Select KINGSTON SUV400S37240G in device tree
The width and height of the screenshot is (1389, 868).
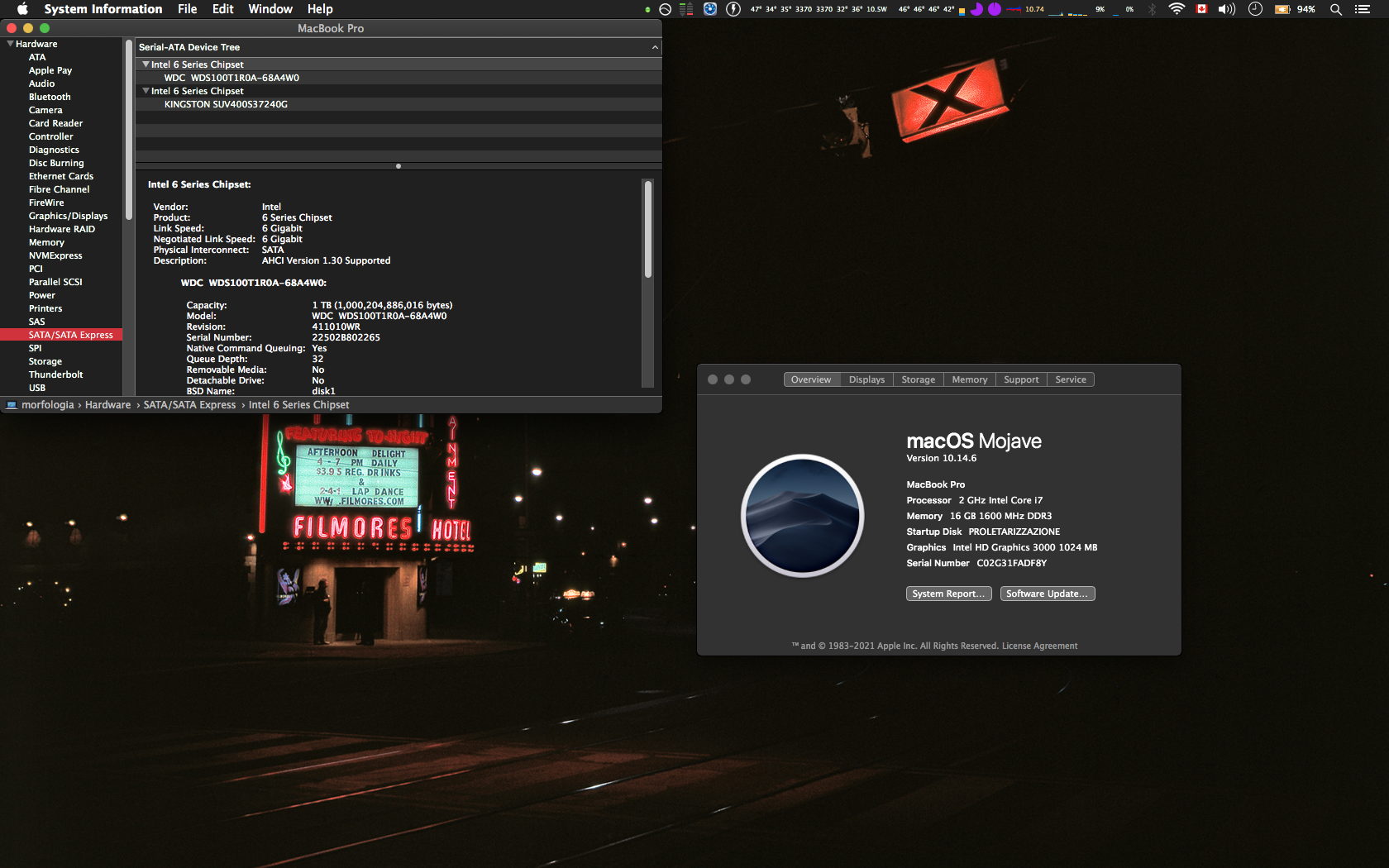(x=226, y=104)
